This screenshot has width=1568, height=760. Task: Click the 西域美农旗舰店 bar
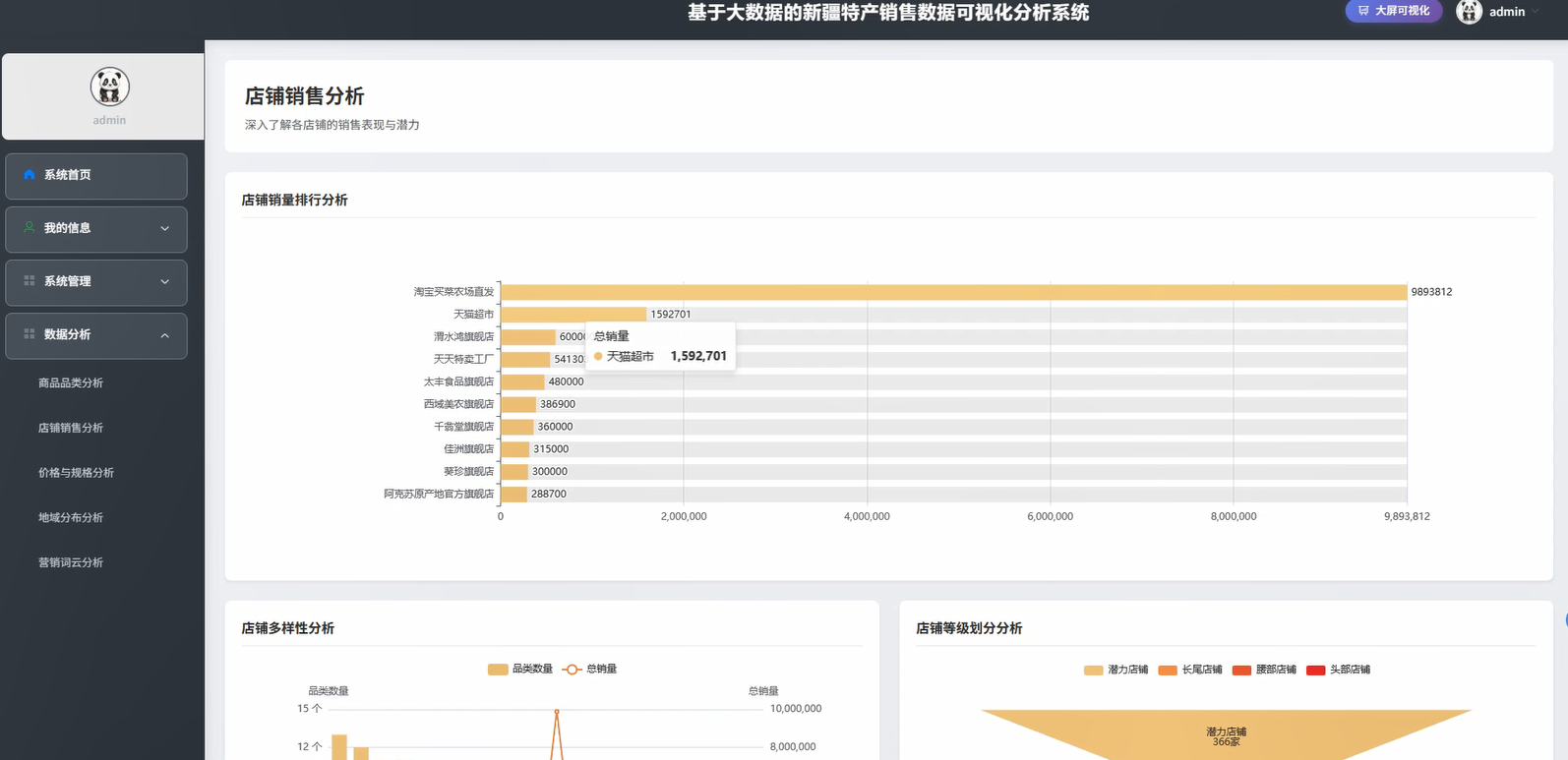[x=518, y=404]
